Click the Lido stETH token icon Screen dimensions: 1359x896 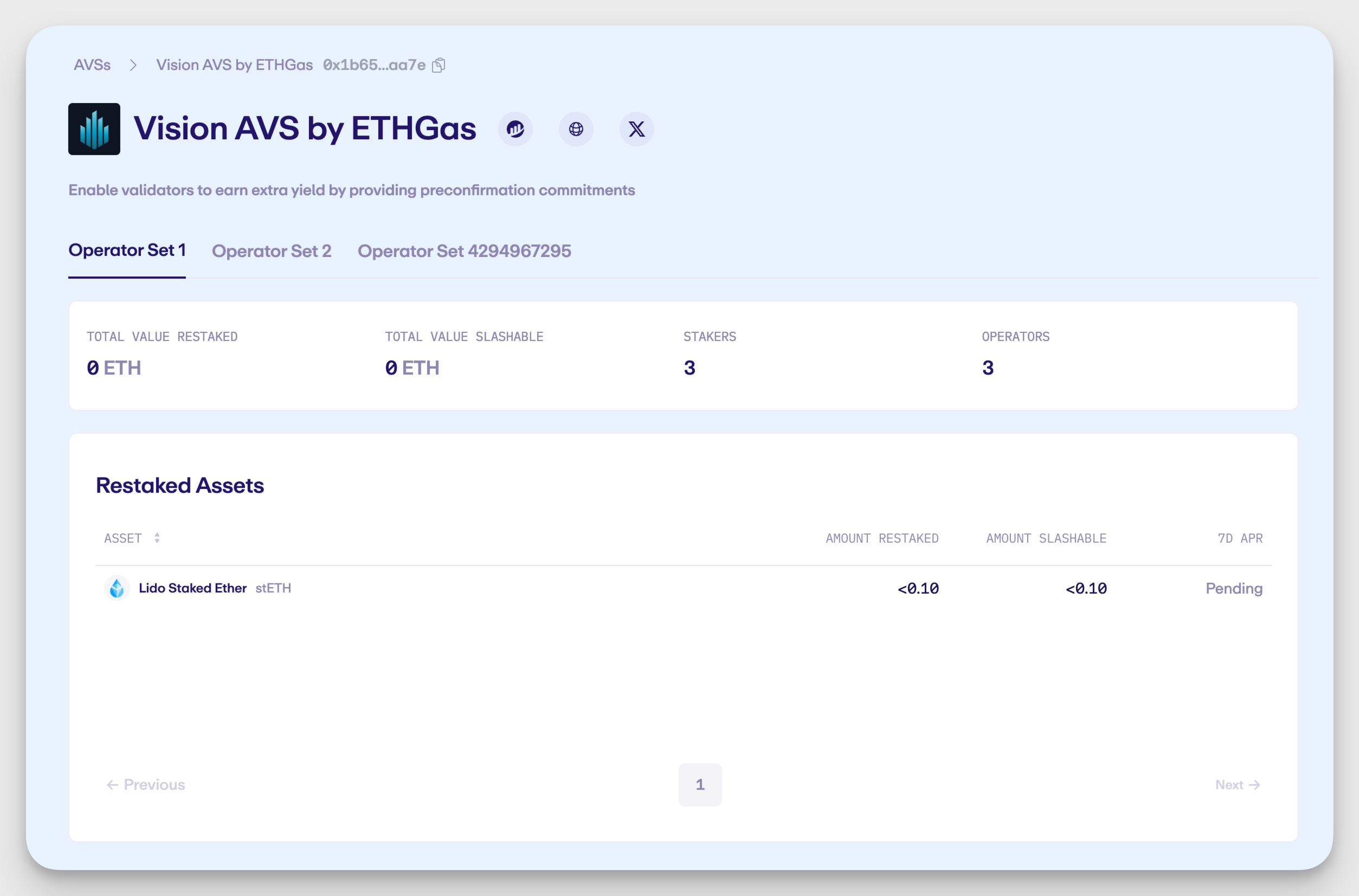click(x=117, y=588)
